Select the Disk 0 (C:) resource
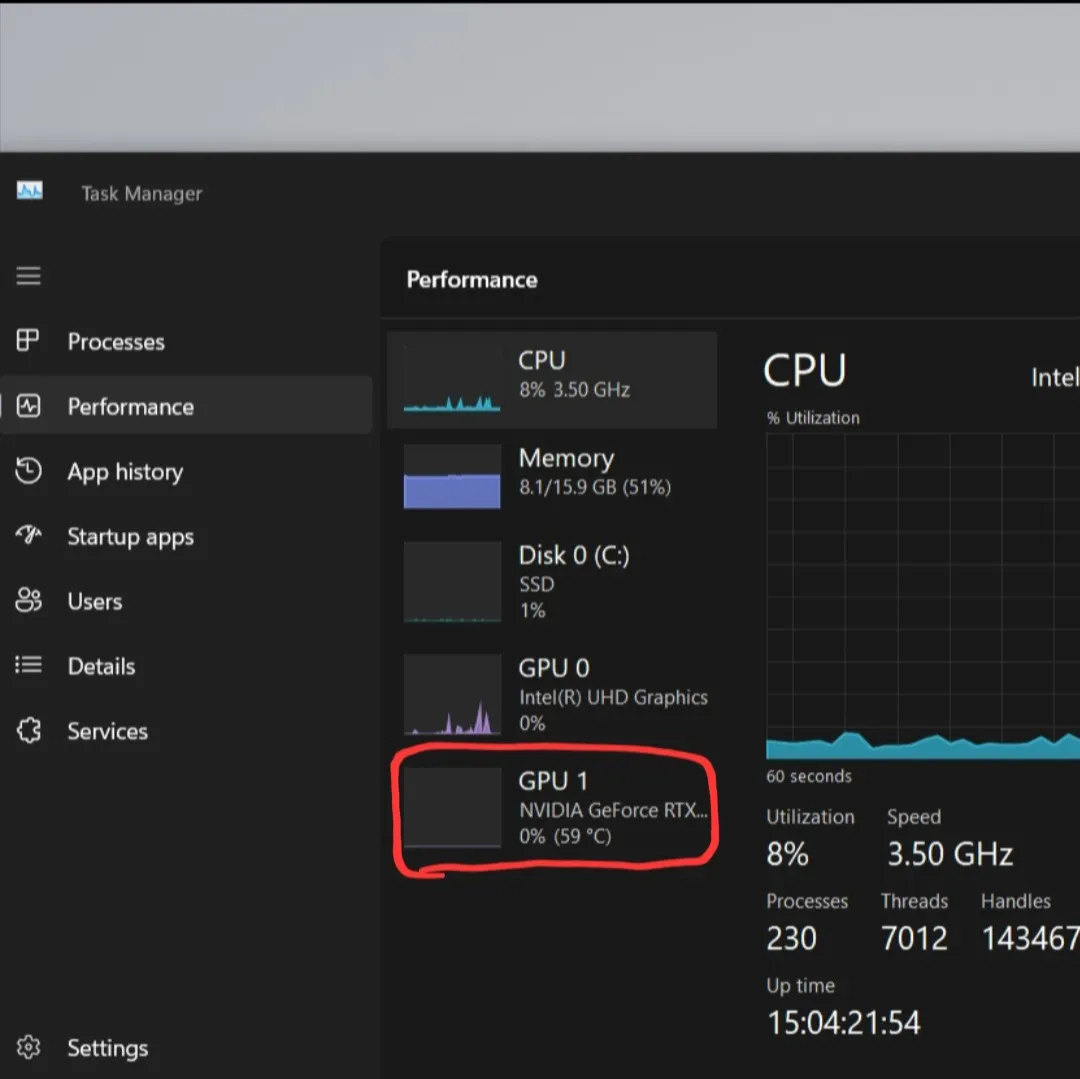The image size is (1080, 1079). click(552, 582)
